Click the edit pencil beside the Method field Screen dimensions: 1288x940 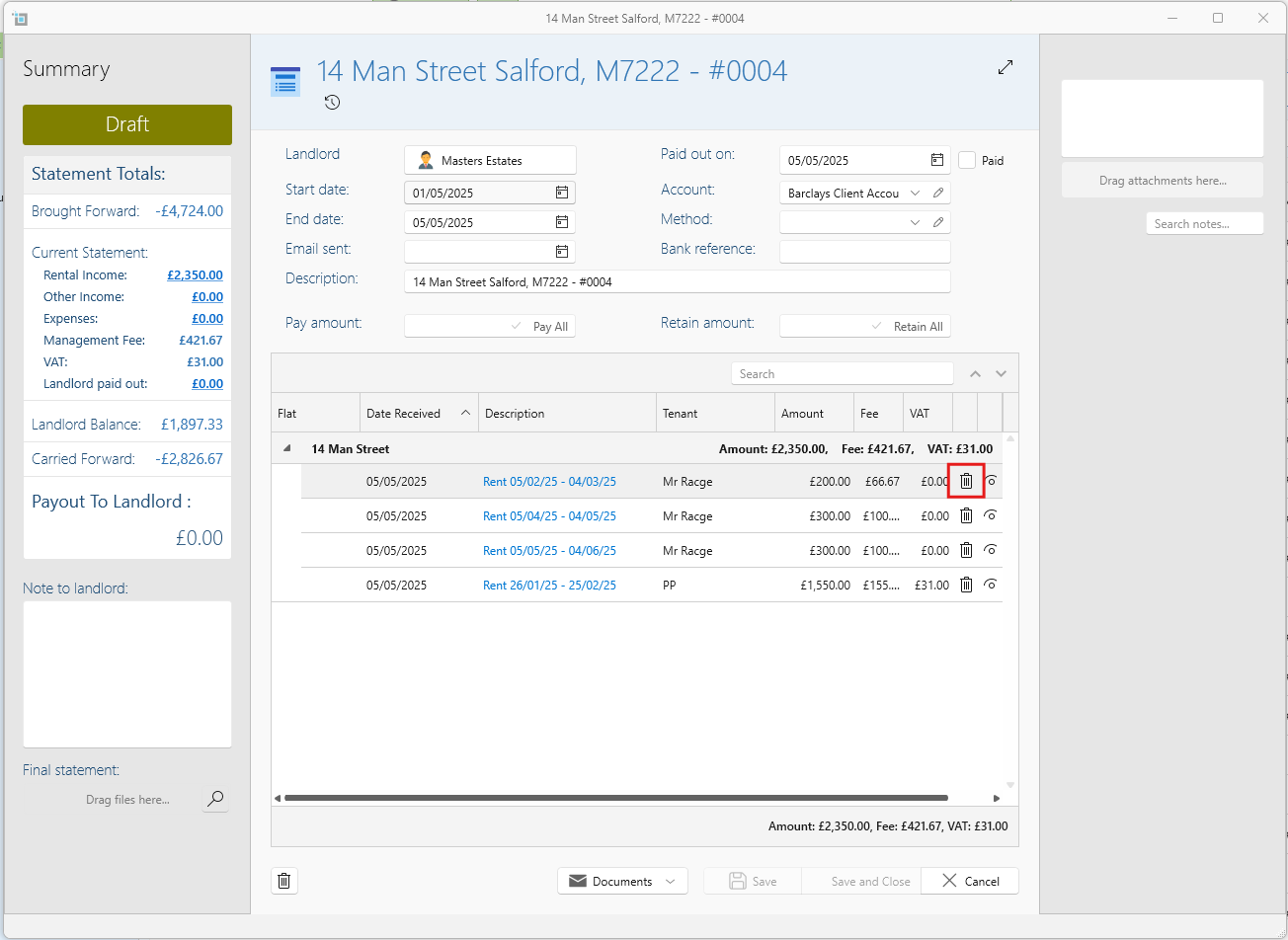(938, 222)
